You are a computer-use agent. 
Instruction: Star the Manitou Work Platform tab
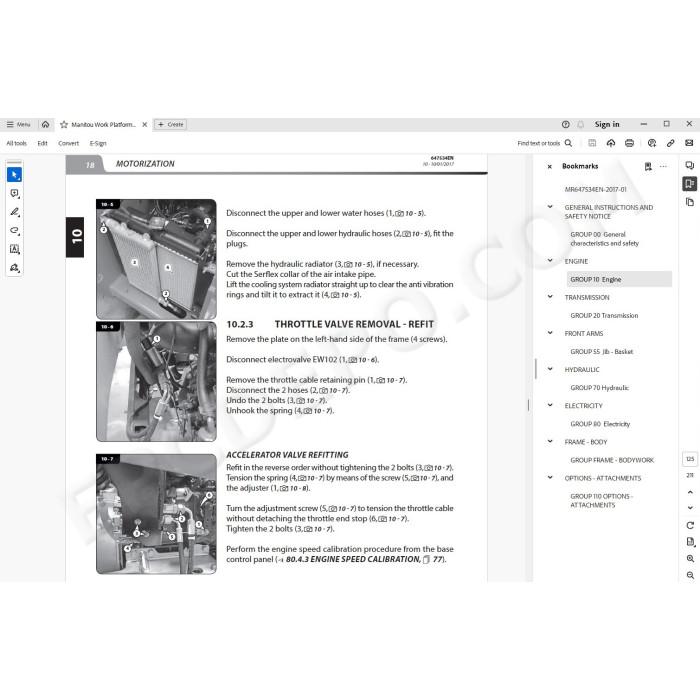64,125
